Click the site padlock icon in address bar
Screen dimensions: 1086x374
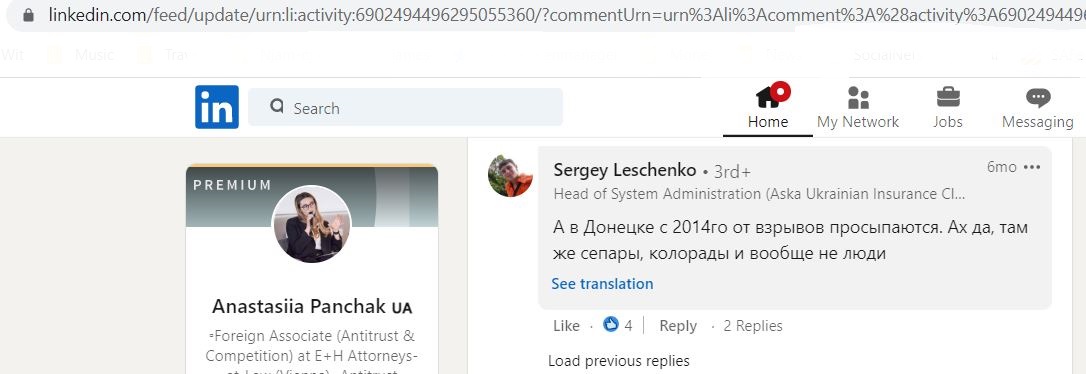click(x=28, y=15)
